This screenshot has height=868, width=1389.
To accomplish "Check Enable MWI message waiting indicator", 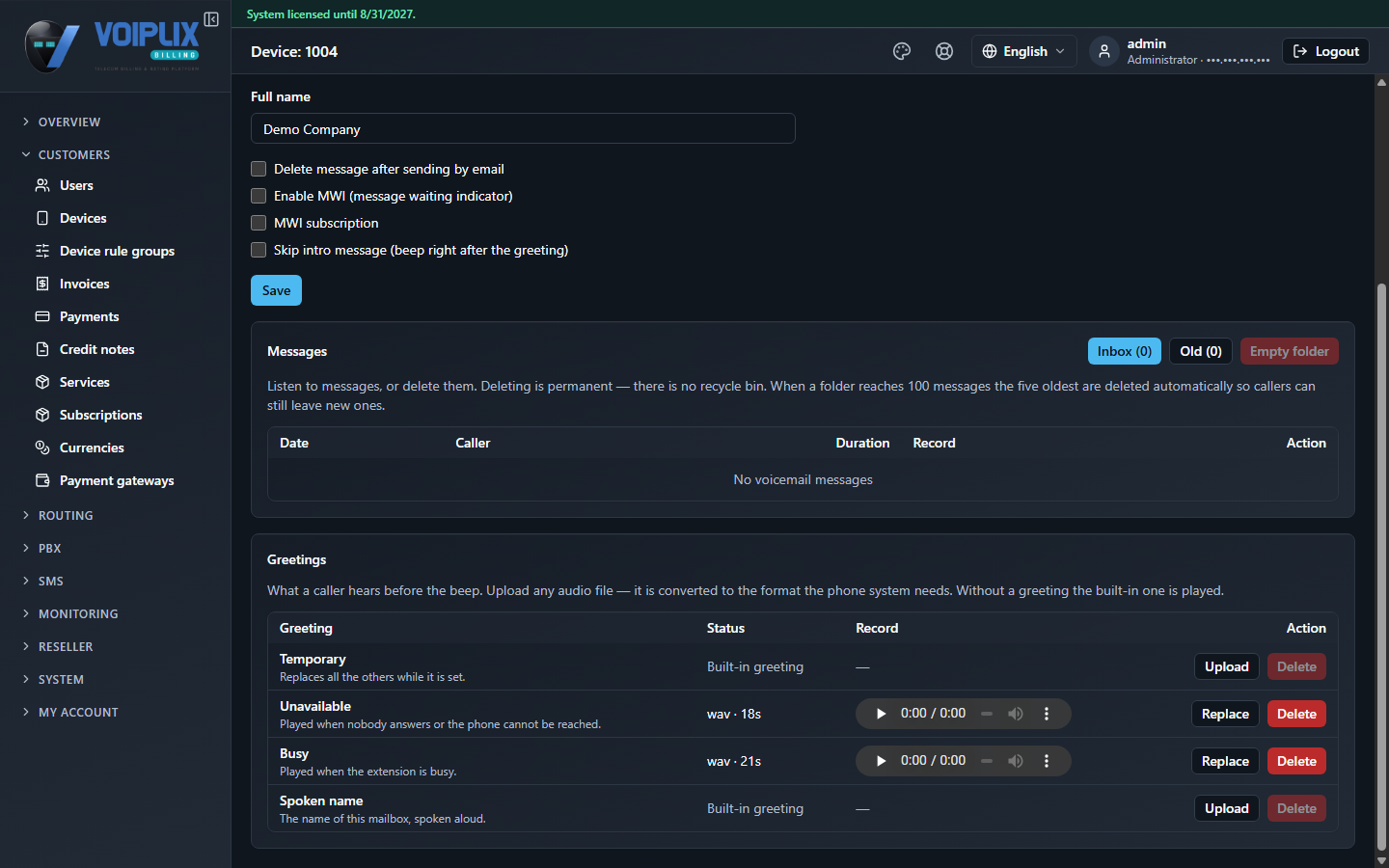I will point(259,196).
